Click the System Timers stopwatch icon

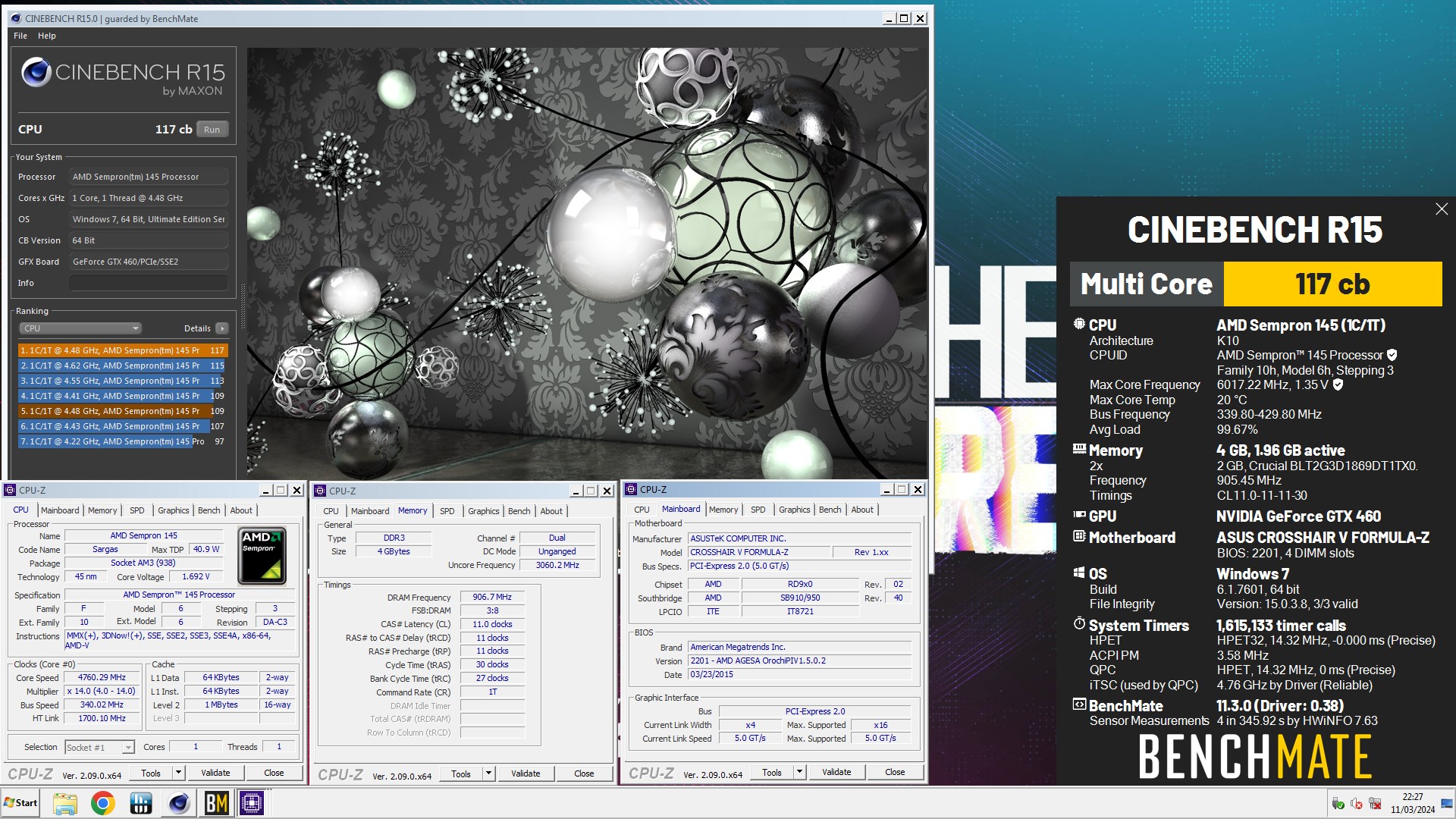[x=1079, y=623]
